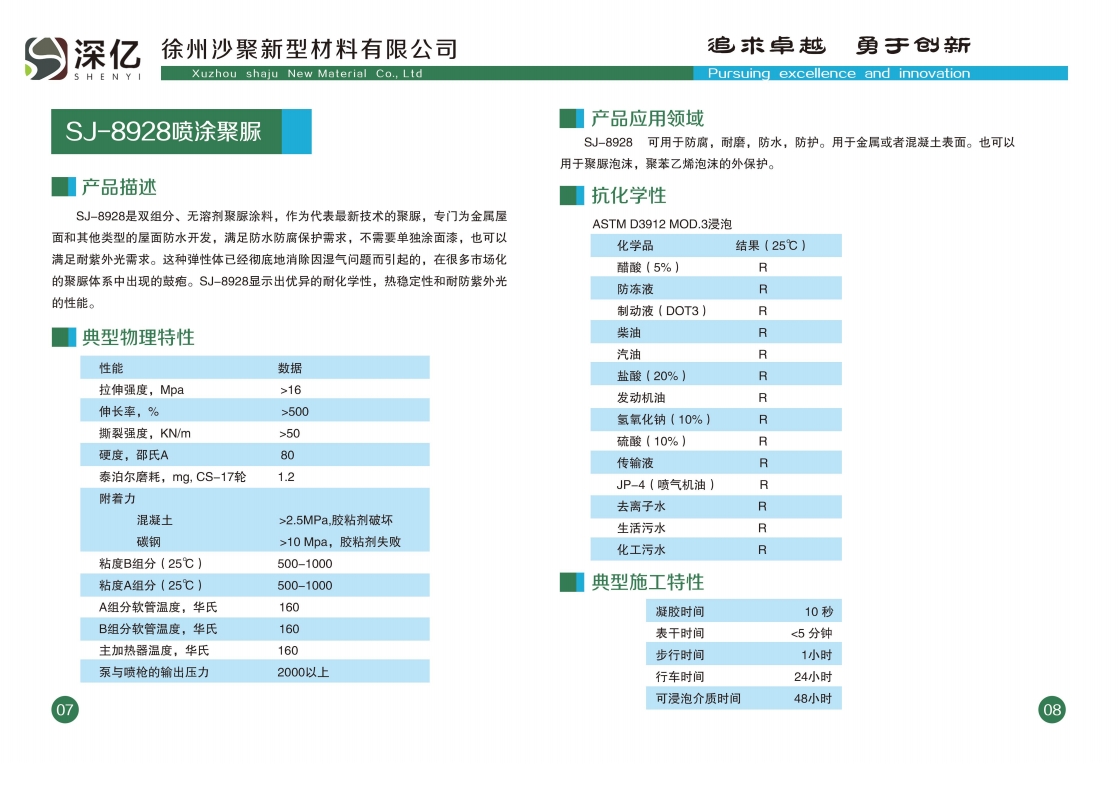Click "160" in the B组分软管温度 row

point(289,629)
